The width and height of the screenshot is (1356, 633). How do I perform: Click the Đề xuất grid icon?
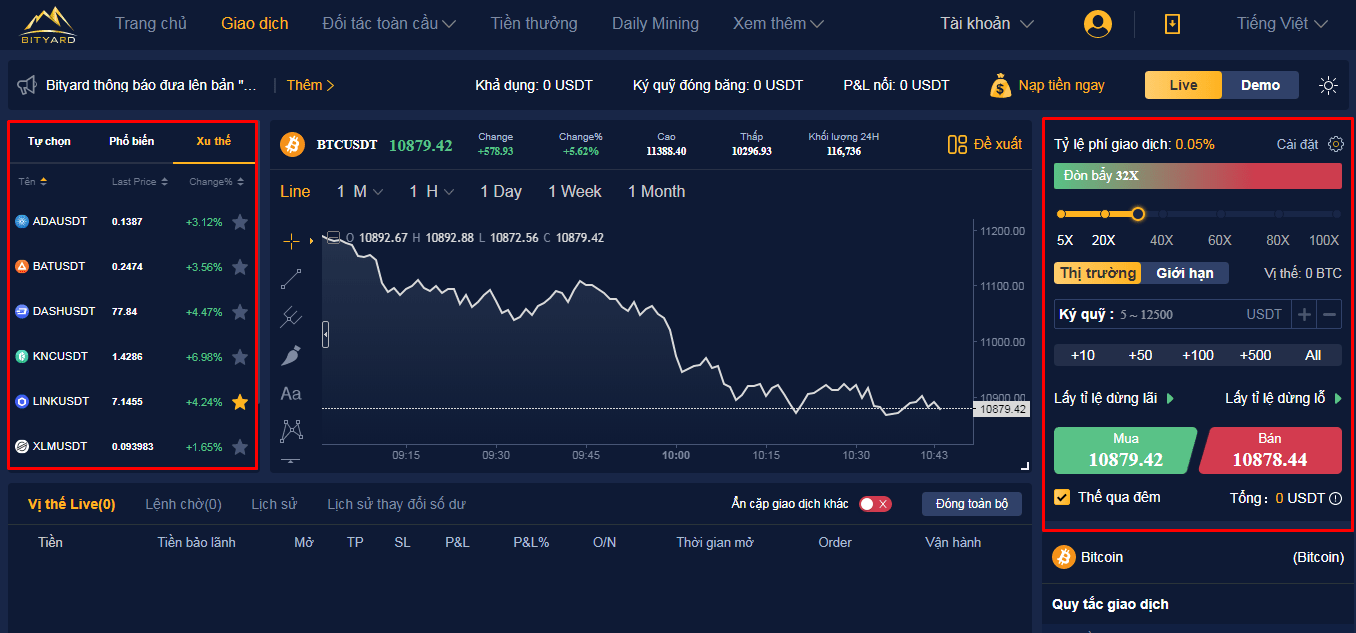[957, 144]
